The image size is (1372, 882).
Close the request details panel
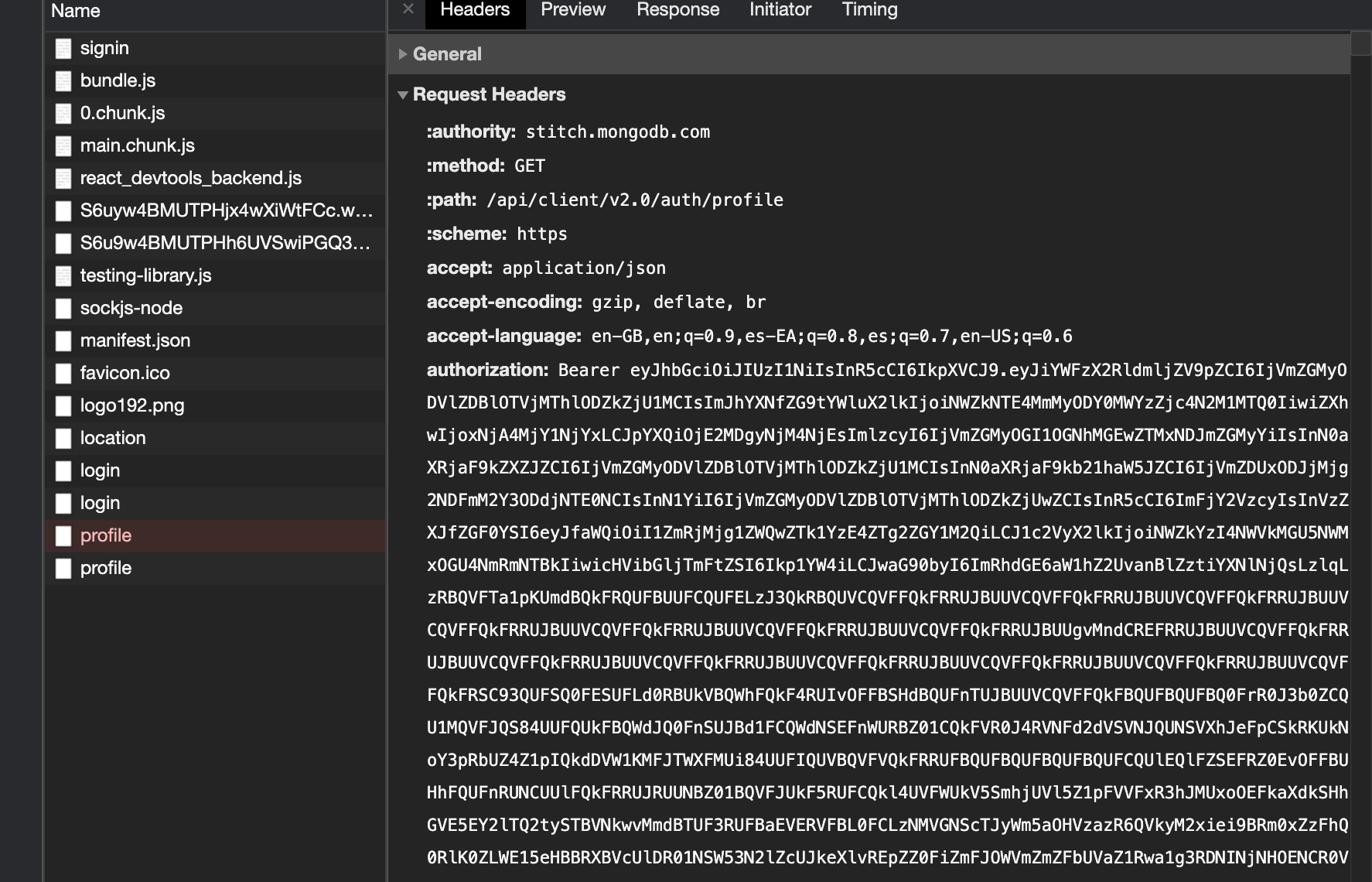408,10
